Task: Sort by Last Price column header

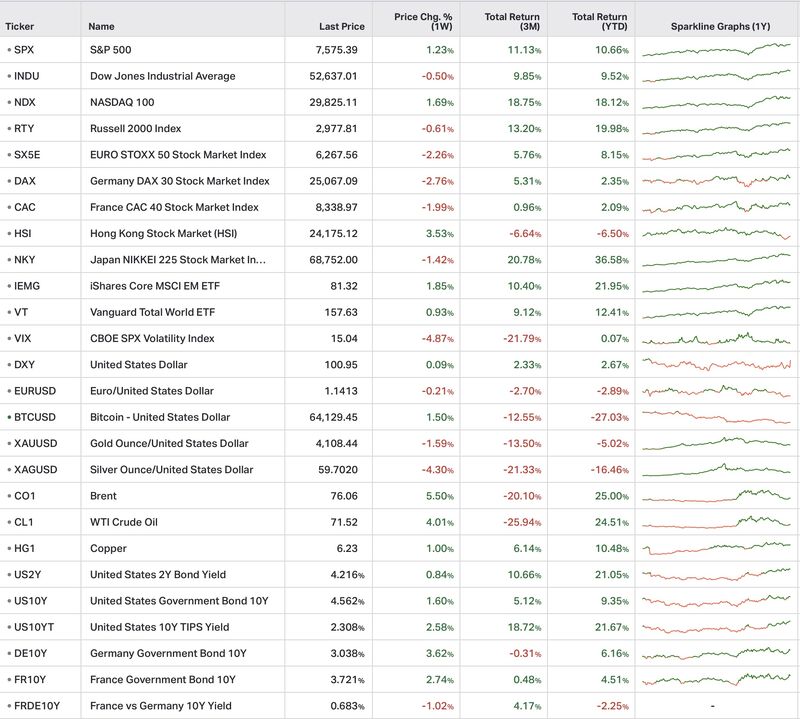Action: pyautogui.click(x=342, y=27)
